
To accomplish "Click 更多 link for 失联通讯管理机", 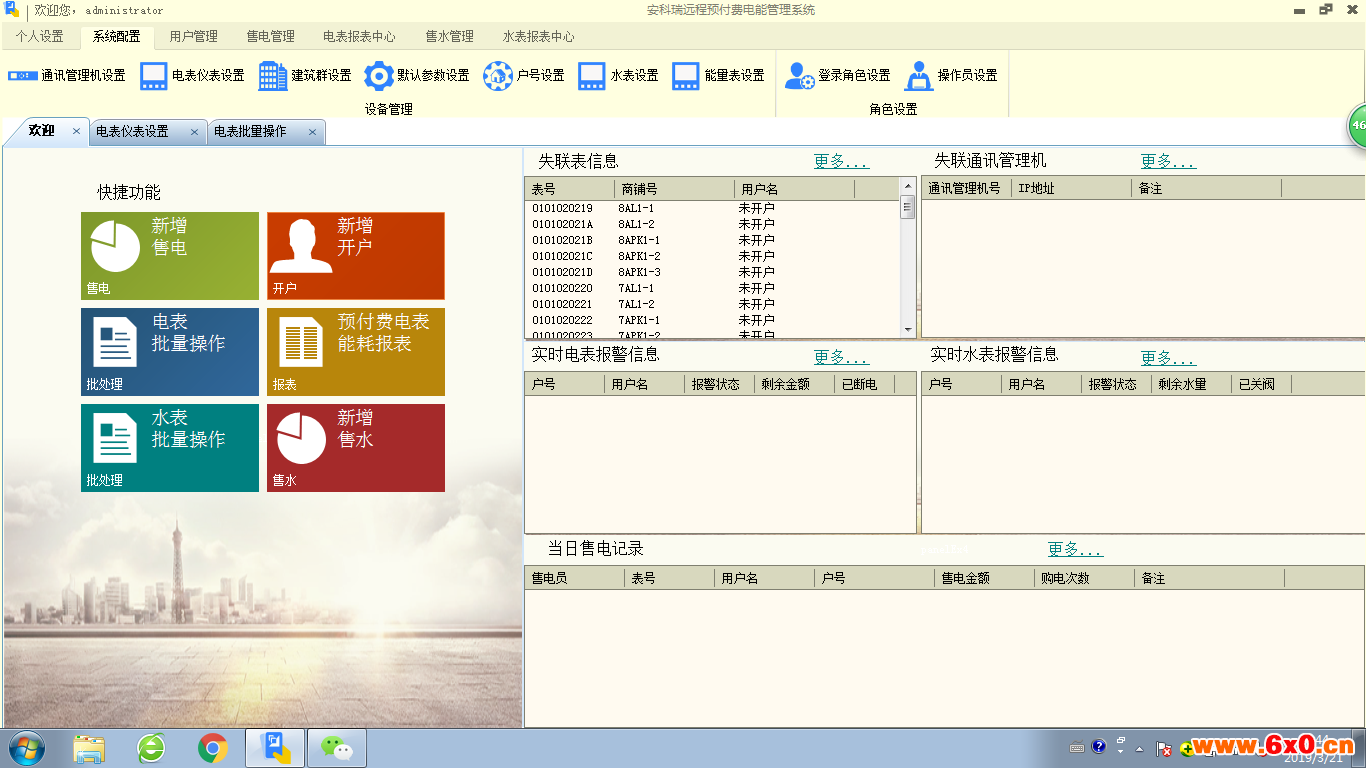I will tap(1168, 161).
